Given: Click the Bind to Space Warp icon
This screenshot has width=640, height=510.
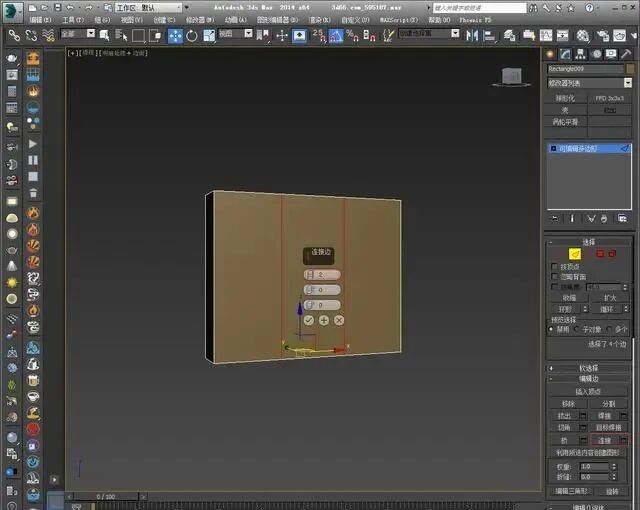Looking at the screenshot, I should pos(48,35).
